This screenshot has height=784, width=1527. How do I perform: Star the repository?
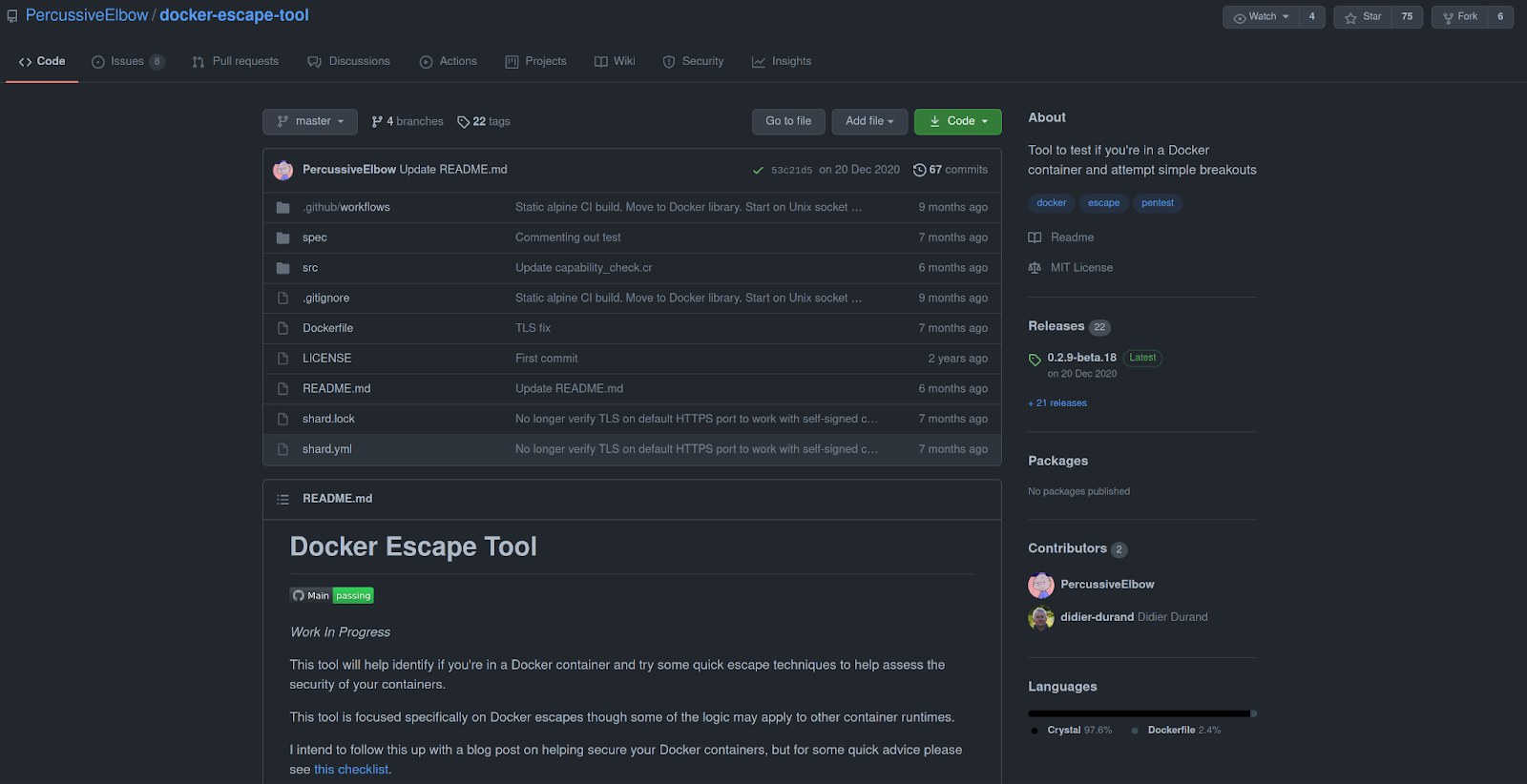[x=1363, y=16]
